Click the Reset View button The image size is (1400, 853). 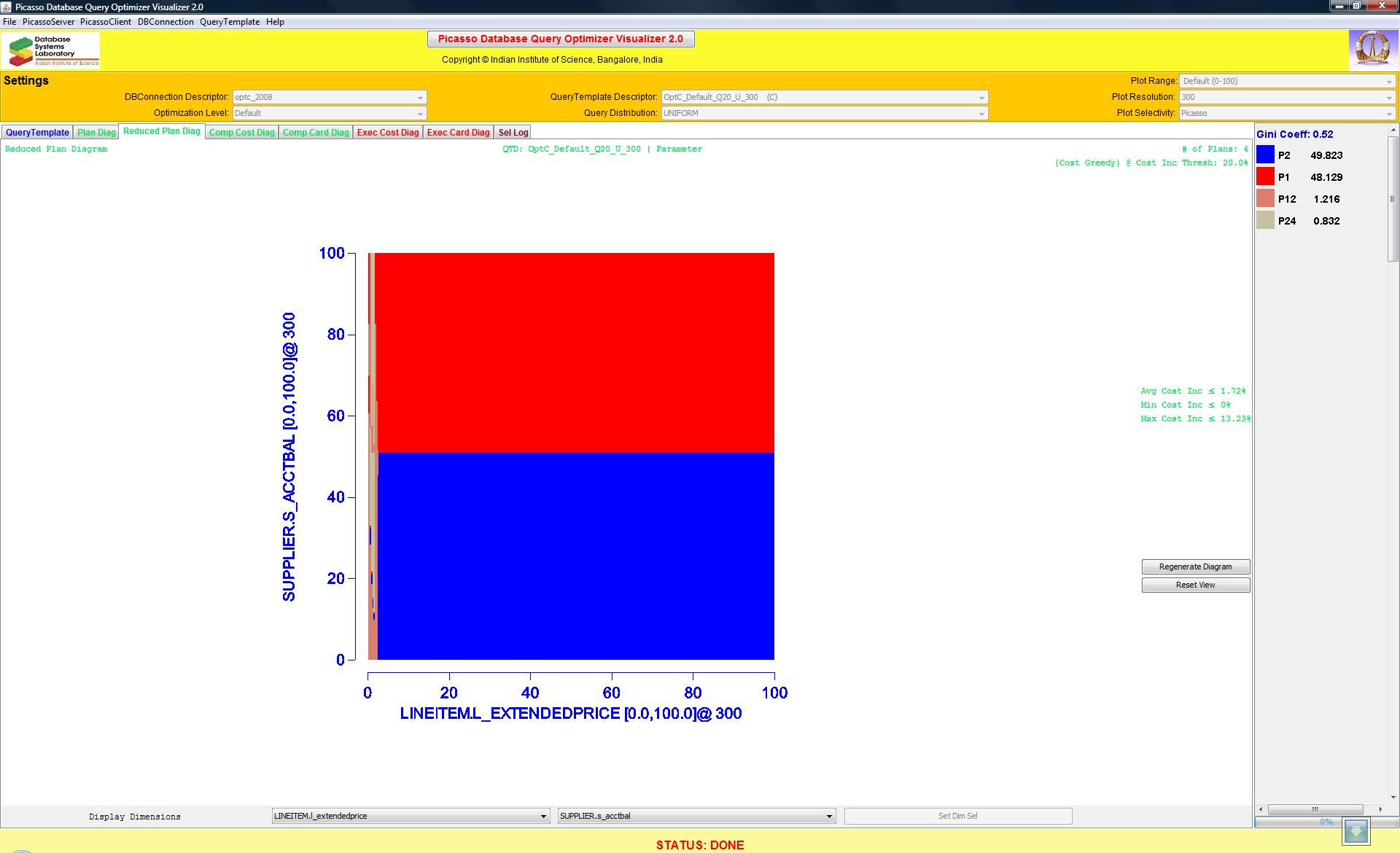(1195, 585)
